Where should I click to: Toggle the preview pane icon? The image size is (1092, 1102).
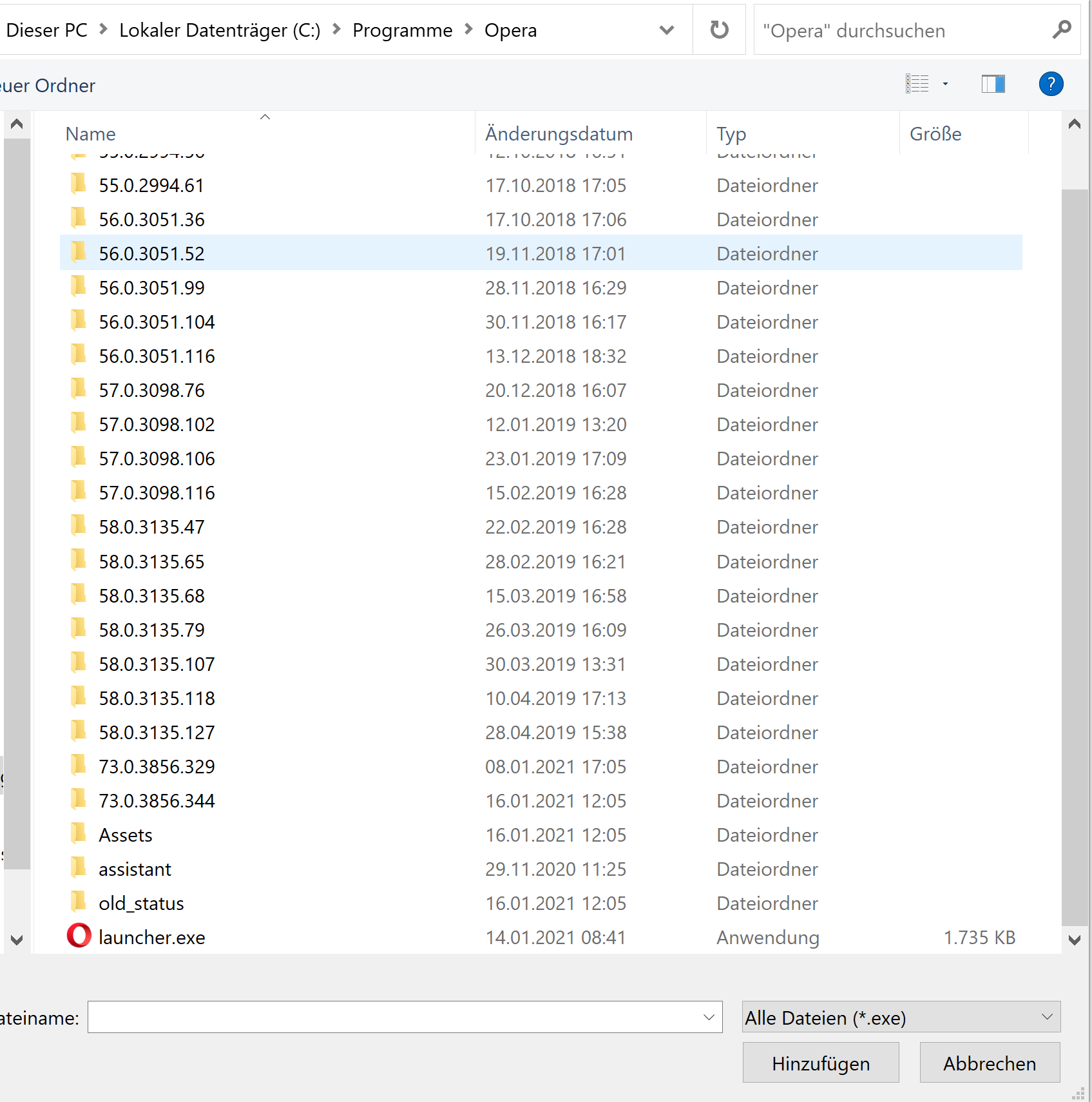(993, 84)
